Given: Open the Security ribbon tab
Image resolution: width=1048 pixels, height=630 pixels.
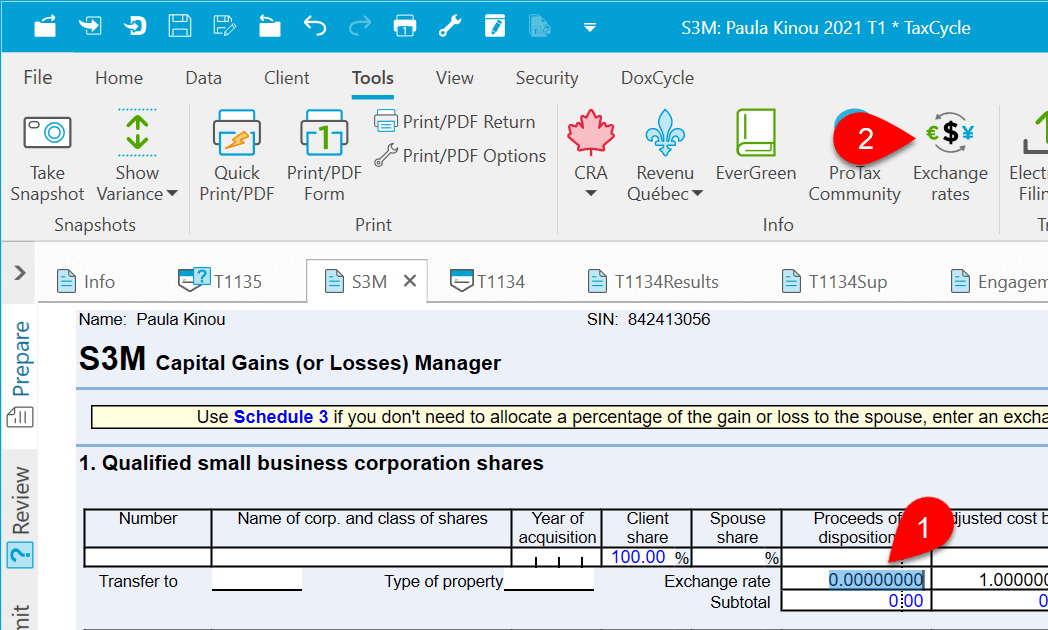Looking at the screenshot, I should click(x=547, y=77).
